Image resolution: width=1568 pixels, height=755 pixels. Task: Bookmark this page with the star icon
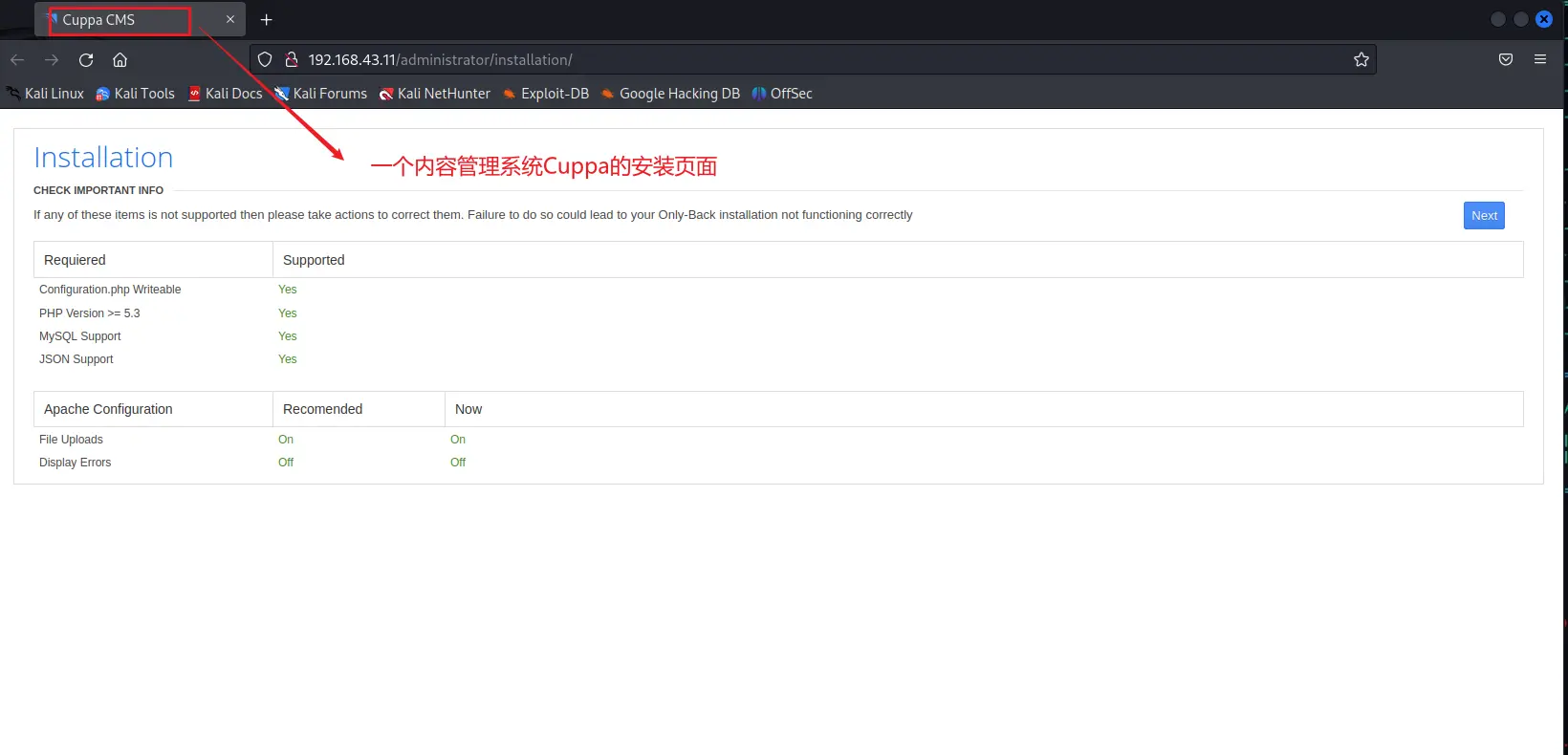point(1361,60)
